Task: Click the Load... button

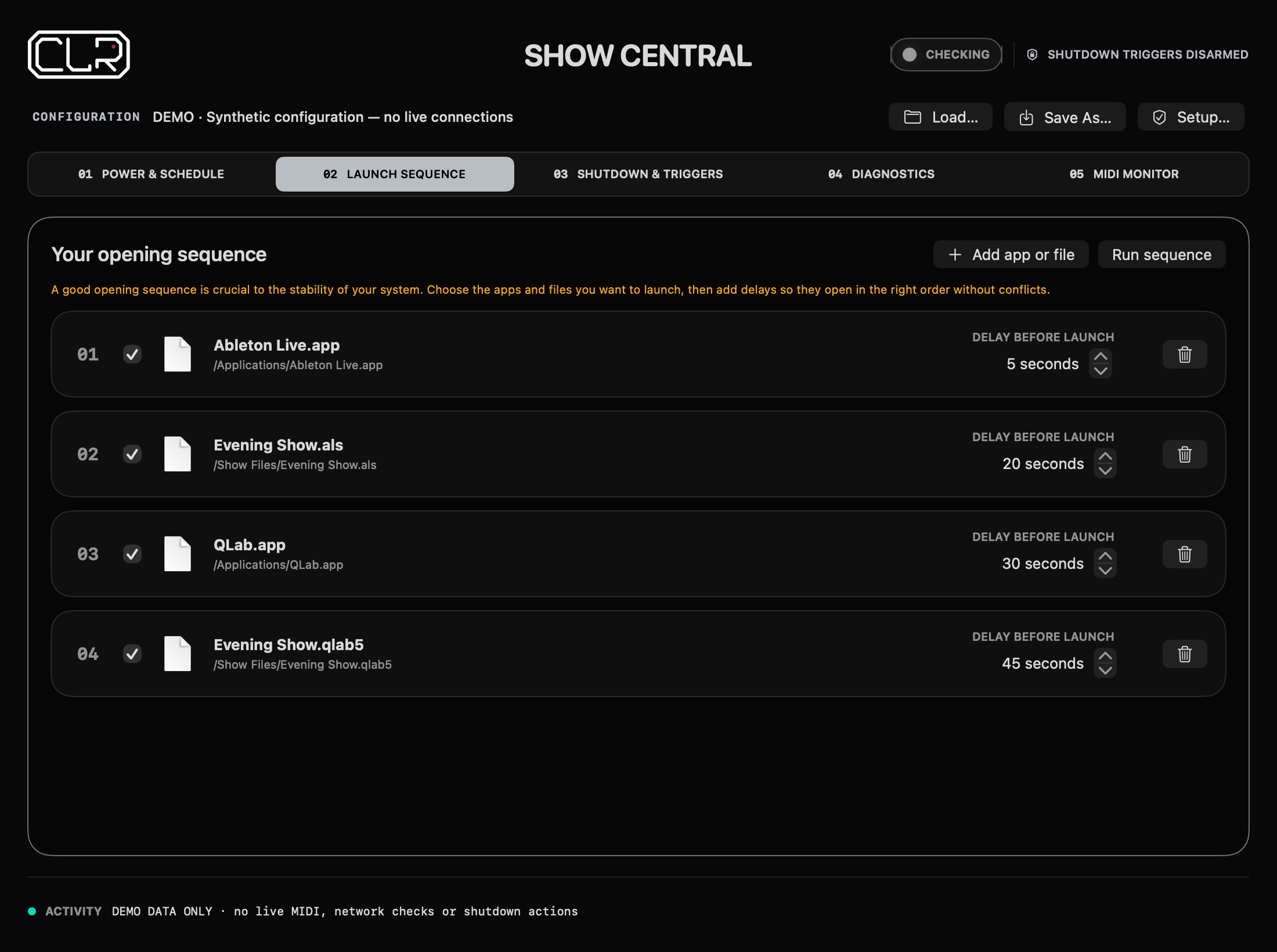Action: 940,117
